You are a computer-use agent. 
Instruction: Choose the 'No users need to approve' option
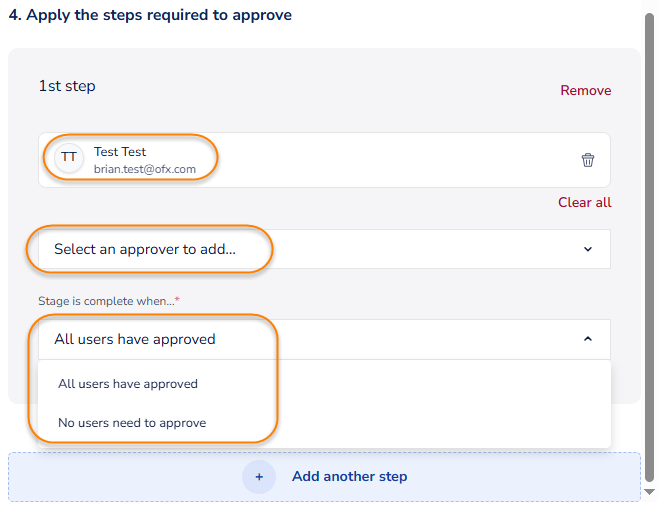(132, 423)
